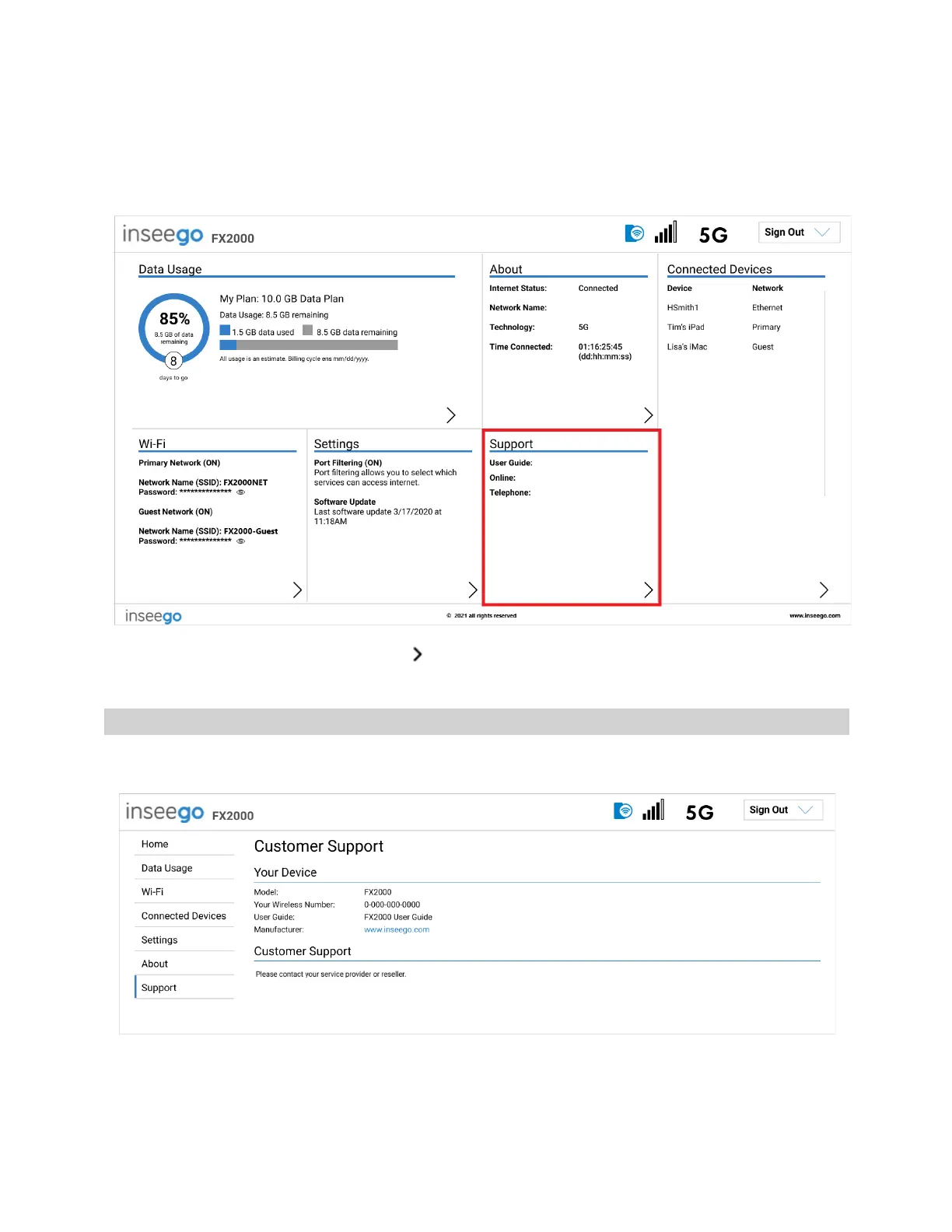Image resolution: width=952 pixels, height=1232 pixels.
Task: Click the wireless number 0-000-000-0000
Action: [x=392, y=905]
